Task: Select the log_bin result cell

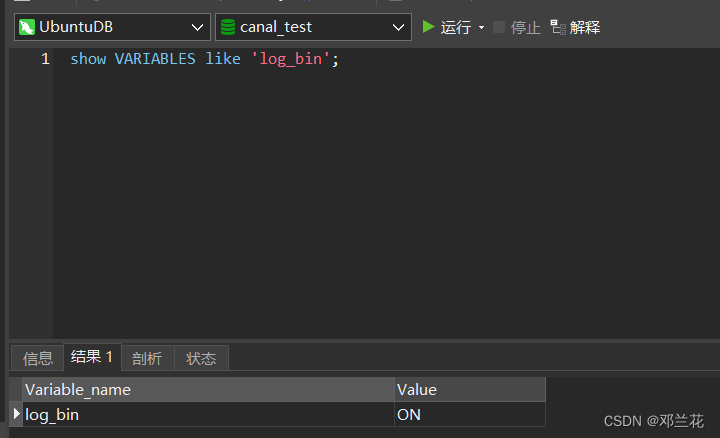Action: [x=208, y=415]
